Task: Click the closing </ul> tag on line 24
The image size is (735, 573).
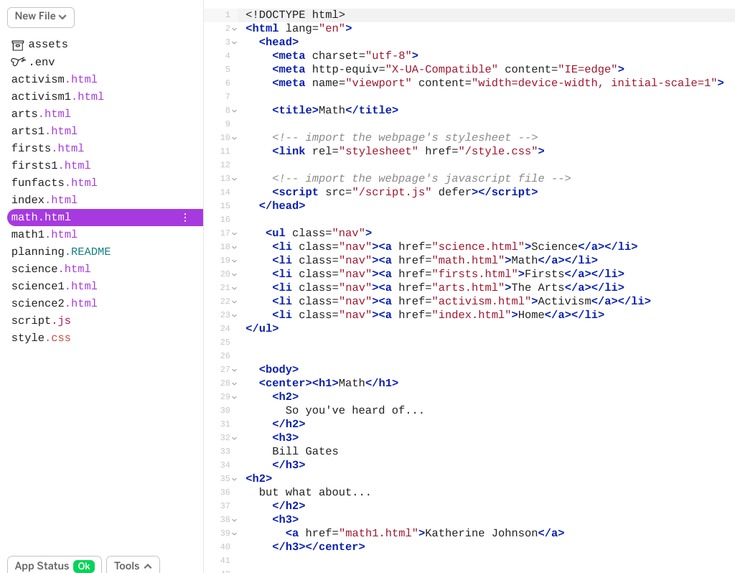Action: [262, 328]
